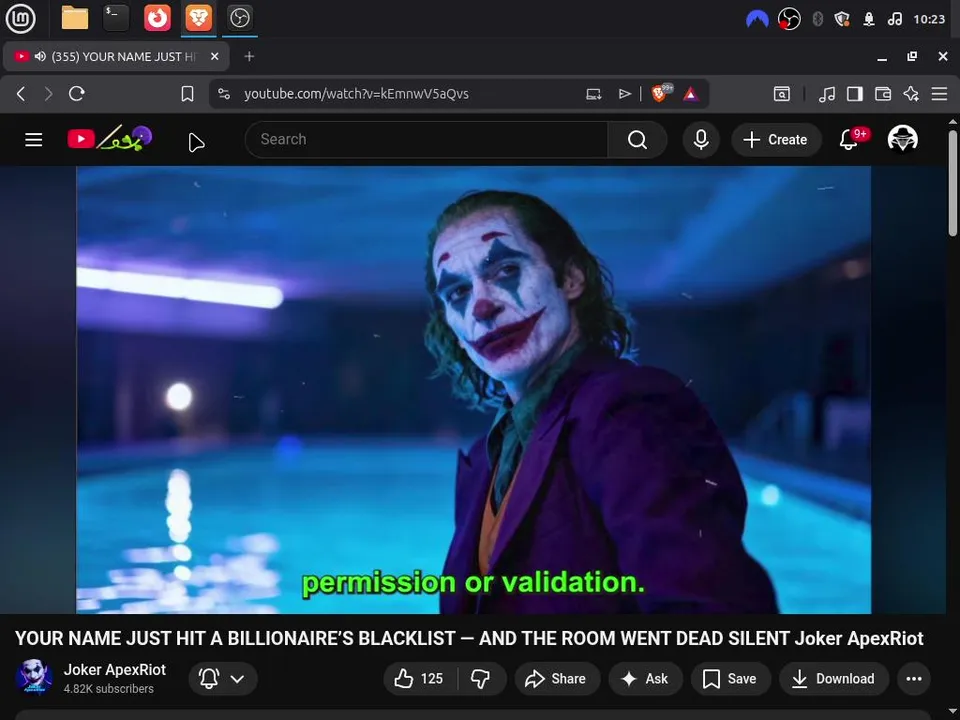This screenshot has width=960, height=720.
Task: Open the tab search button in the toolbar
Action: click(x=781, y=94)
